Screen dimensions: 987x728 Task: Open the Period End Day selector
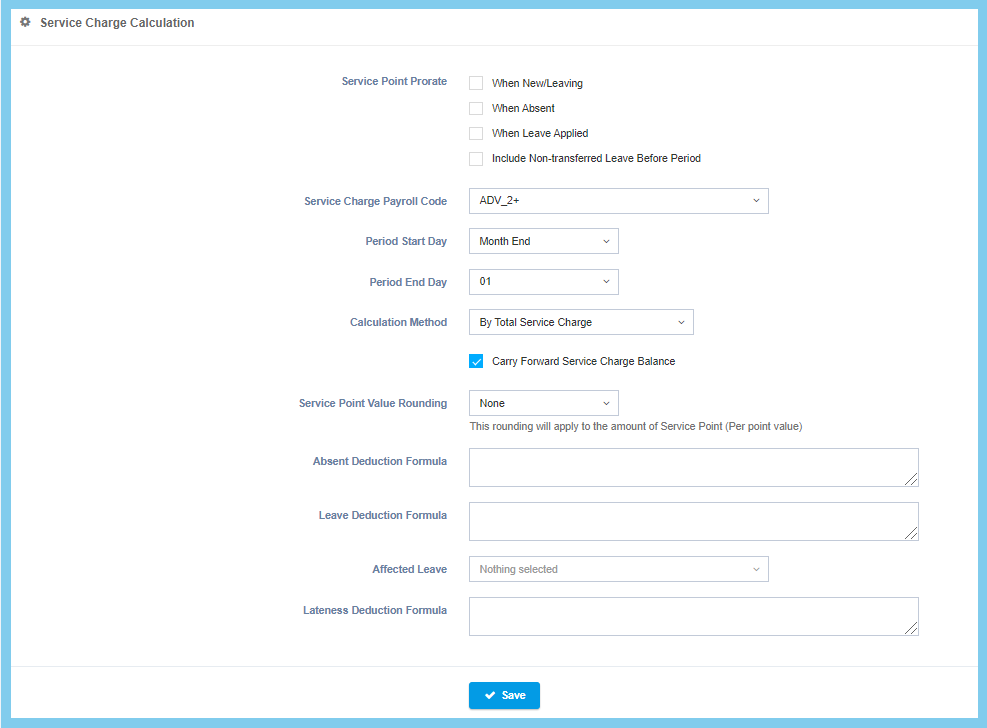coord(543,282)
